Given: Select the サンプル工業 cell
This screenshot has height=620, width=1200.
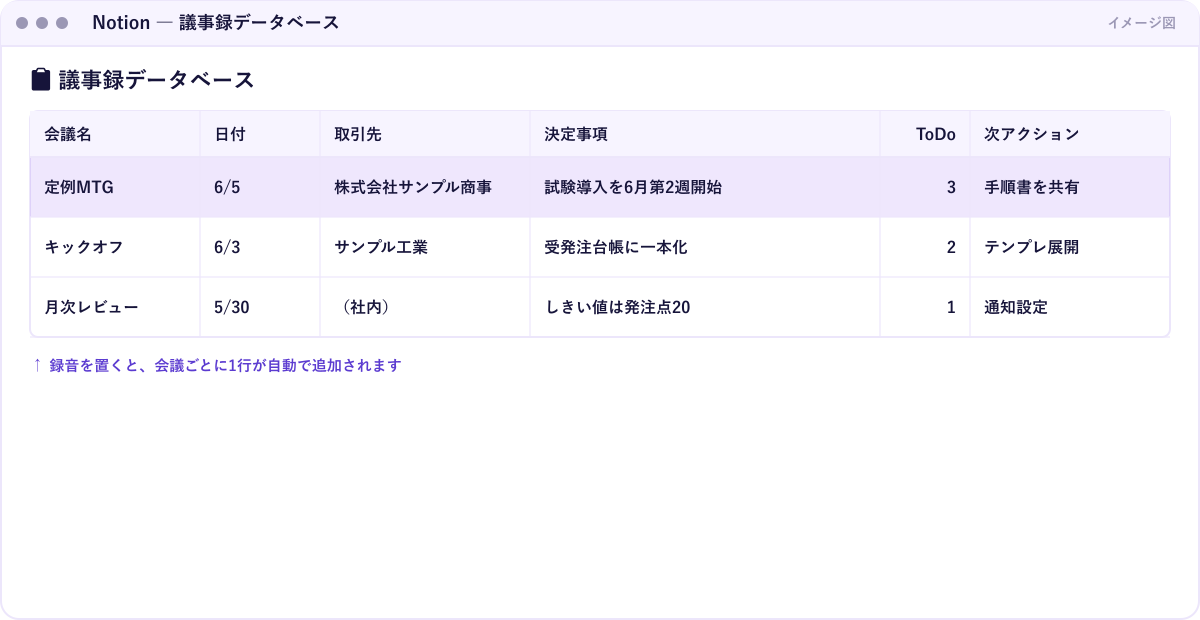Looking at the screenshot, I should tap(425, 247).
